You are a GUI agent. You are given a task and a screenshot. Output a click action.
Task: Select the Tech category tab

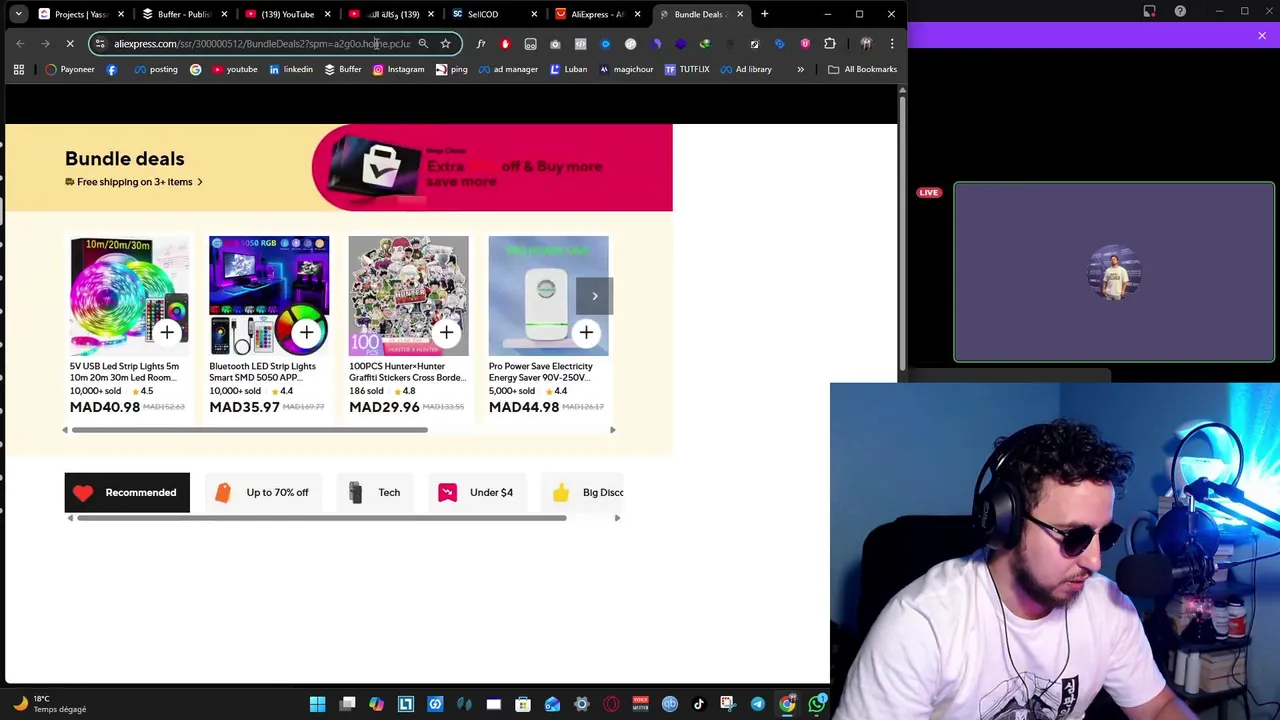375,492
